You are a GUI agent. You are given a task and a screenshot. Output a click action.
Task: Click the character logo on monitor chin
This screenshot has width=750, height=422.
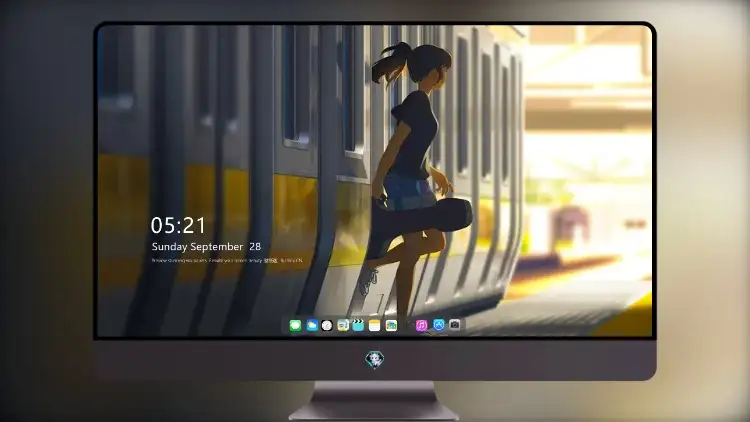pyautogui.click(x=375, y=359)
